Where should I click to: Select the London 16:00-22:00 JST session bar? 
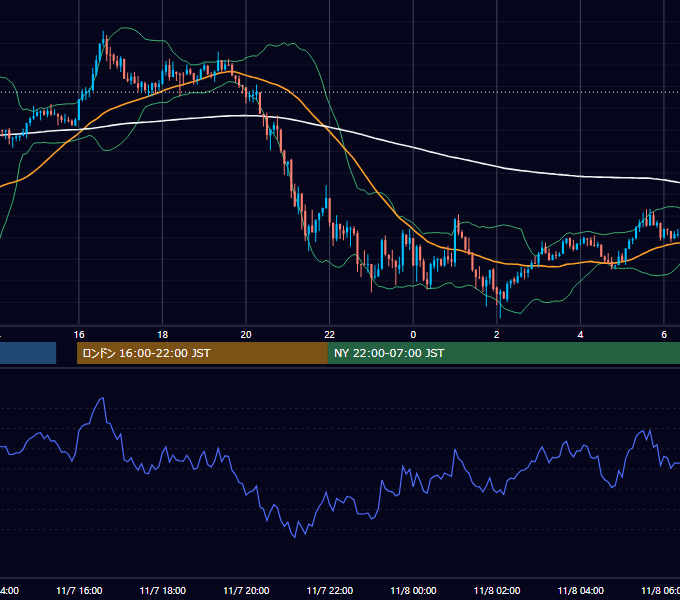coord(202,353)
